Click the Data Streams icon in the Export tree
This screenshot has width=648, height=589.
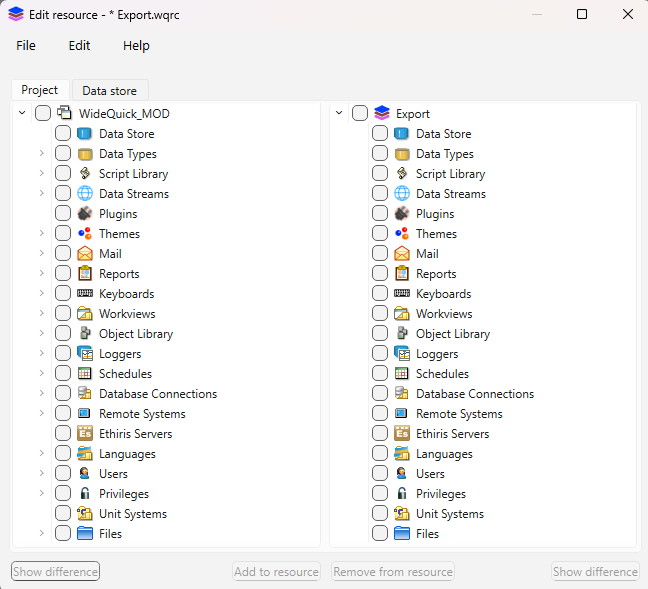402,193
